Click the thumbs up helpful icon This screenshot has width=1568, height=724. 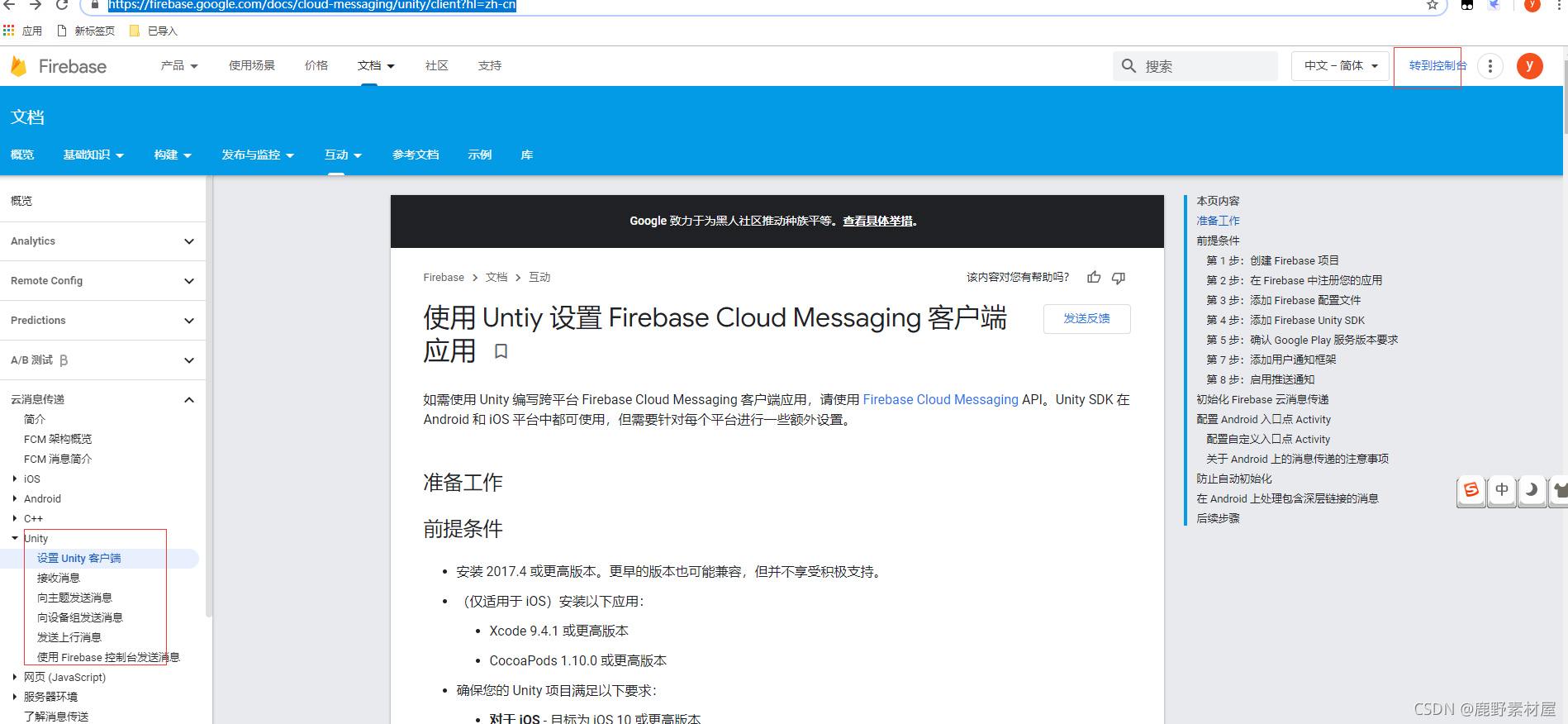coord(1094,278)
